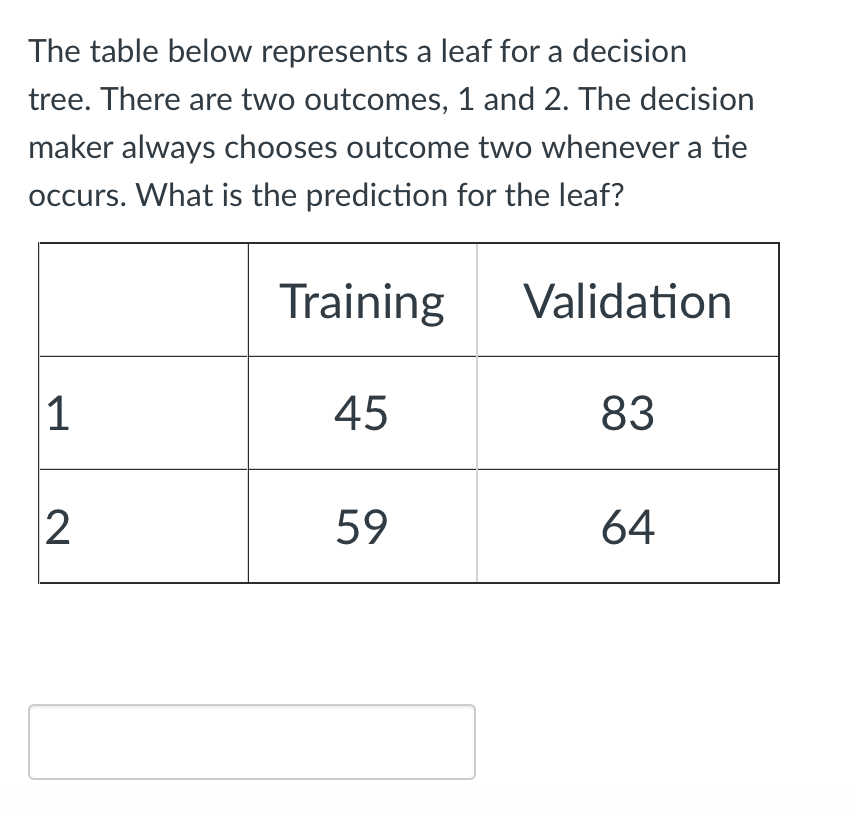Click the whitespace below the table
This screenshot has width=856, height=816.
tap(410, 640)
